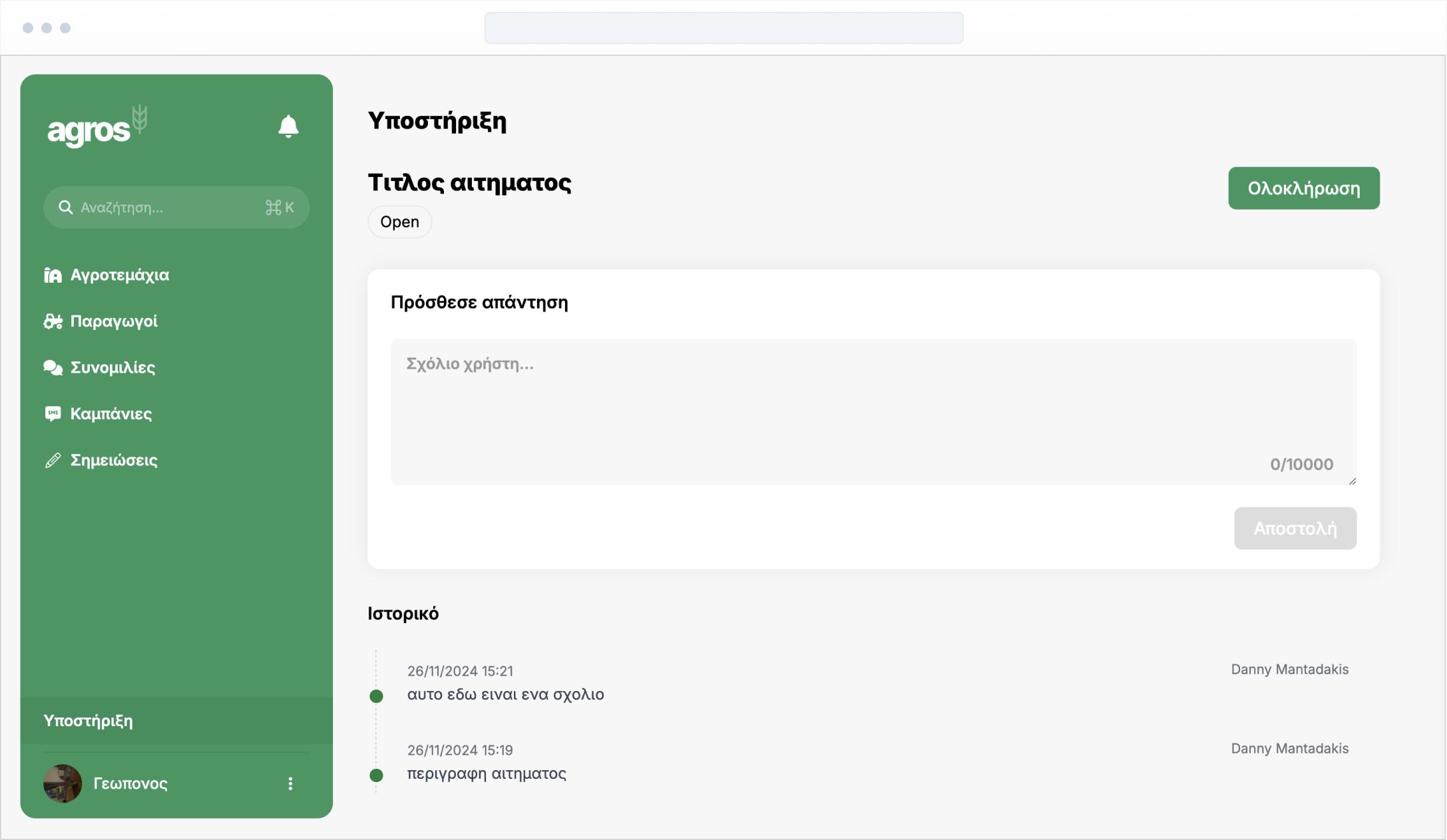This screenshot has height=840, width=1447.
Task: Select the 15:21 history timeline dot
Action: point(376,696)
